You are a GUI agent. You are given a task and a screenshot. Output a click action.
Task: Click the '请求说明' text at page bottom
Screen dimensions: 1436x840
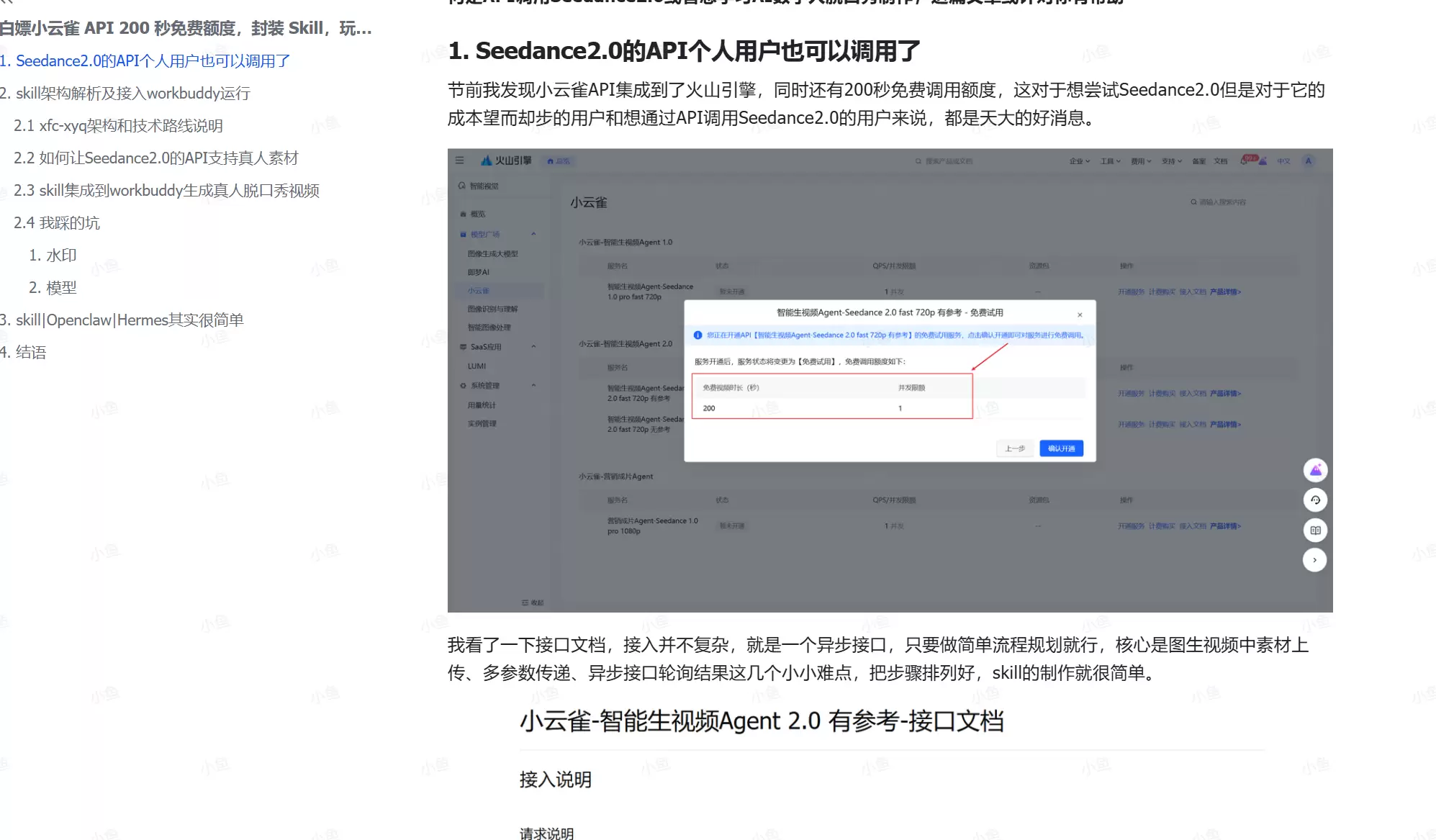(546, 833)
